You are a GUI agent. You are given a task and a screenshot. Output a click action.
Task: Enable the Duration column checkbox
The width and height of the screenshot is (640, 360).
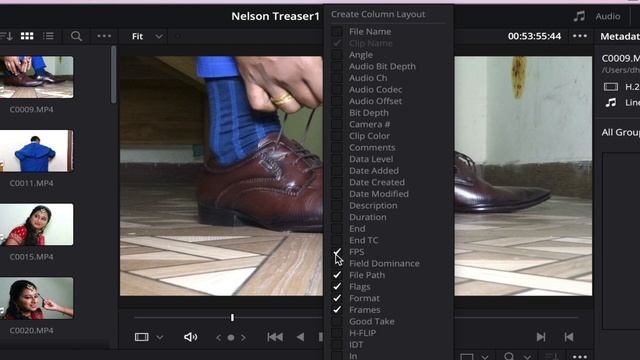pos(337,217)
